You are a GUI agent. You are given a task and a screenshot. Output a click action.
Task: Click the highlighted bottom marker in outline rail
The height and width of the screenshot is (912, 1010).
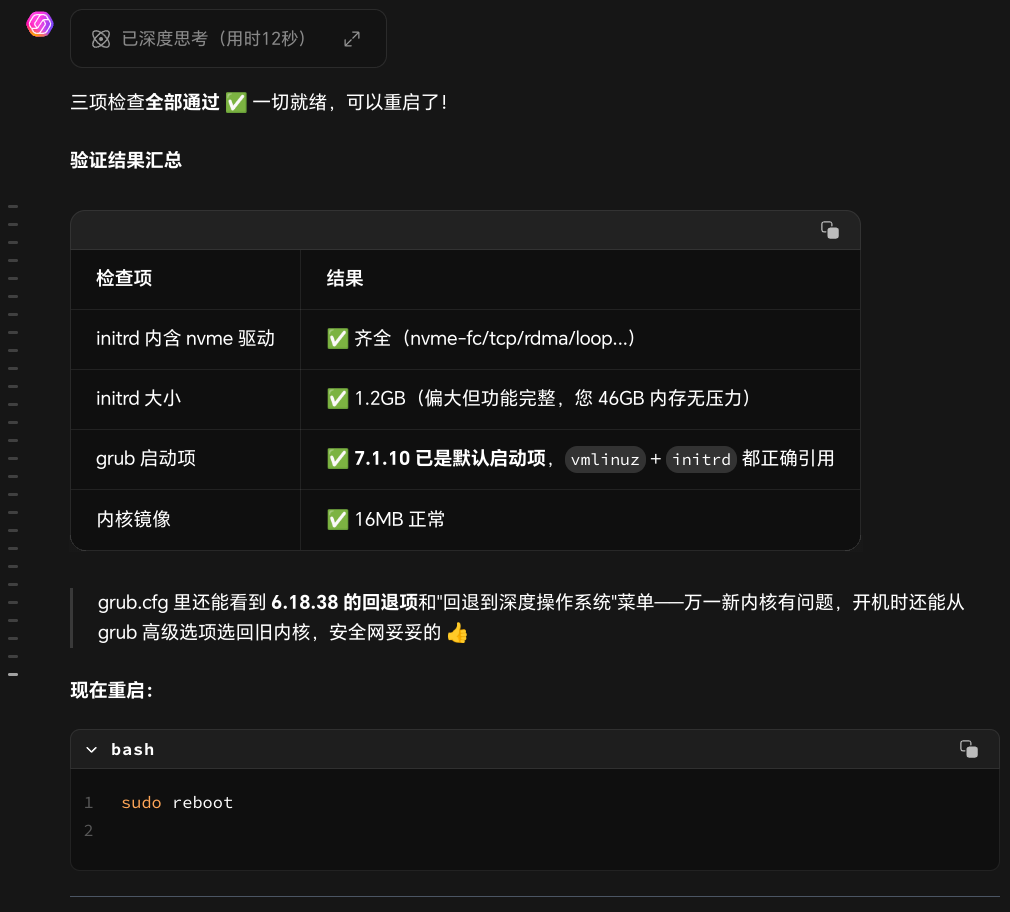13,674
